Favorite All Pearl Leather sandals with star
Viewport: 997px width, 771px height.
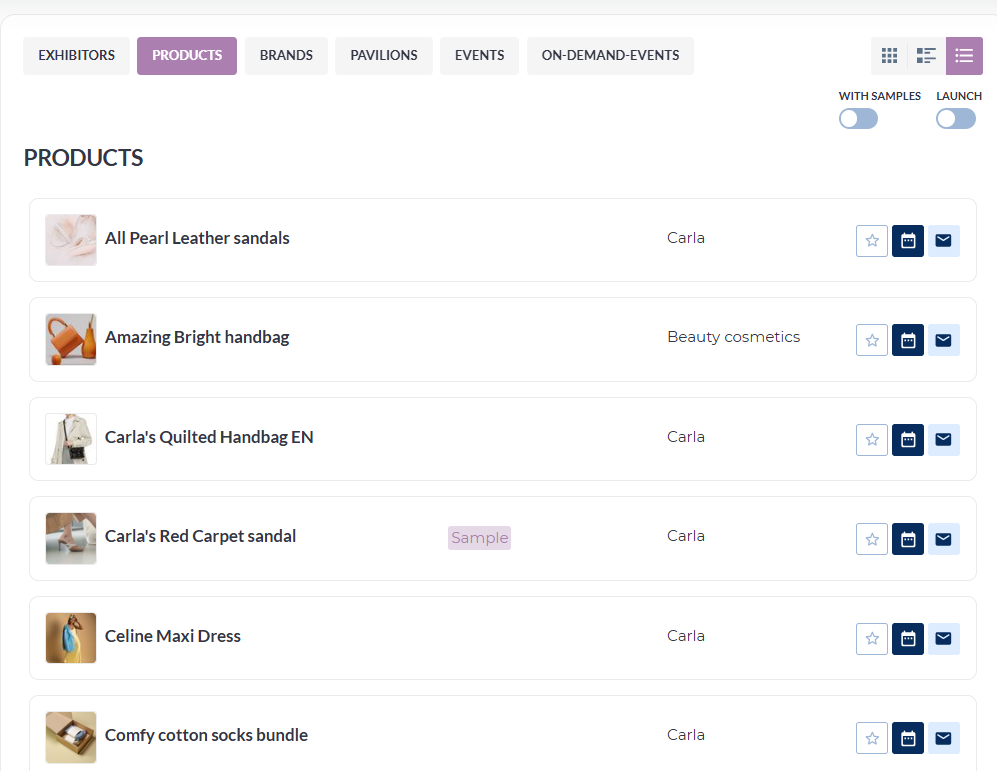pyautogui.click(x=872, y=241)
